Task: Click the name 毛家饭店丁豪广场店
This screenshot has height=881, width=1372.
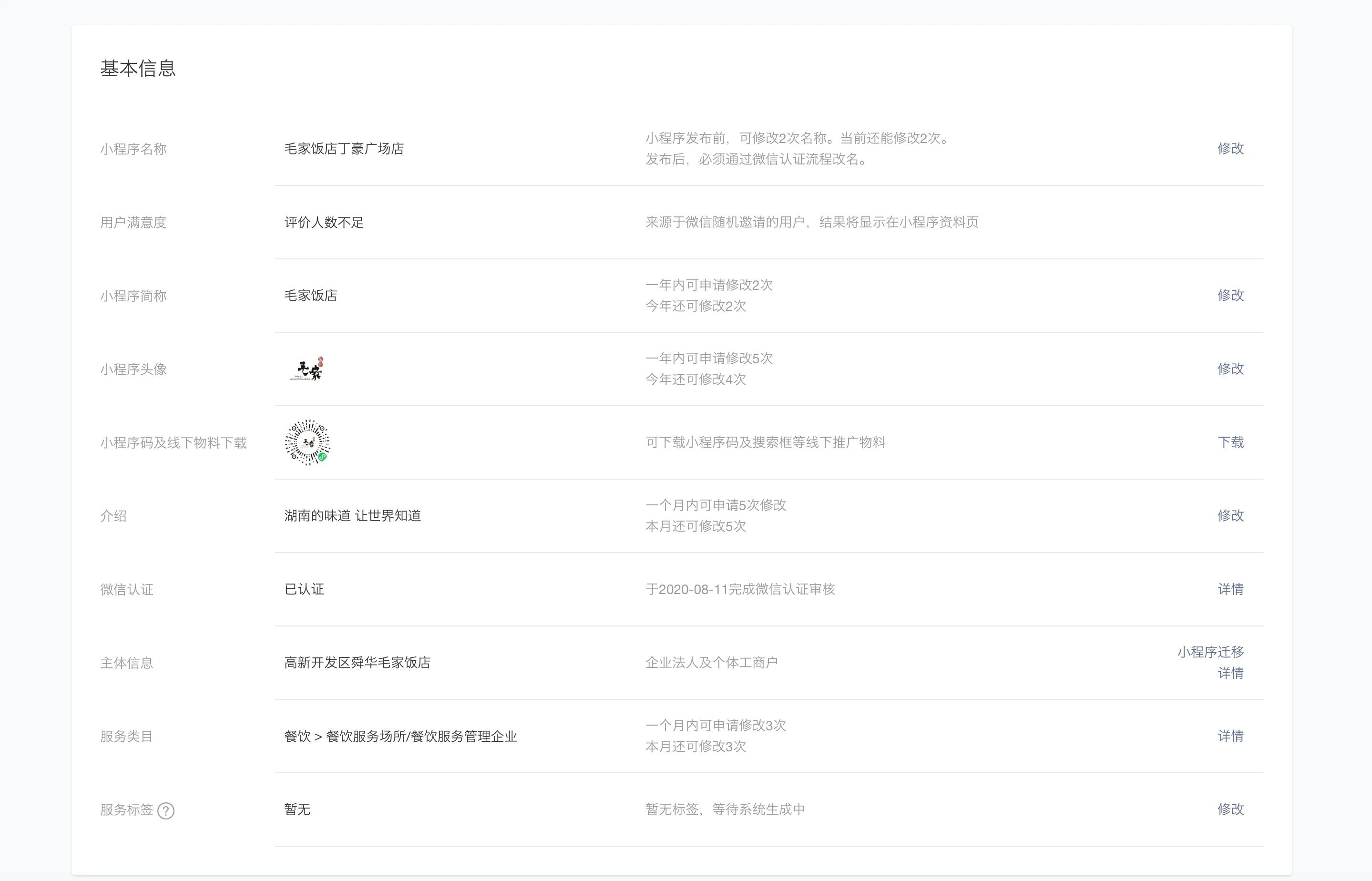Action: pos(344,149)
